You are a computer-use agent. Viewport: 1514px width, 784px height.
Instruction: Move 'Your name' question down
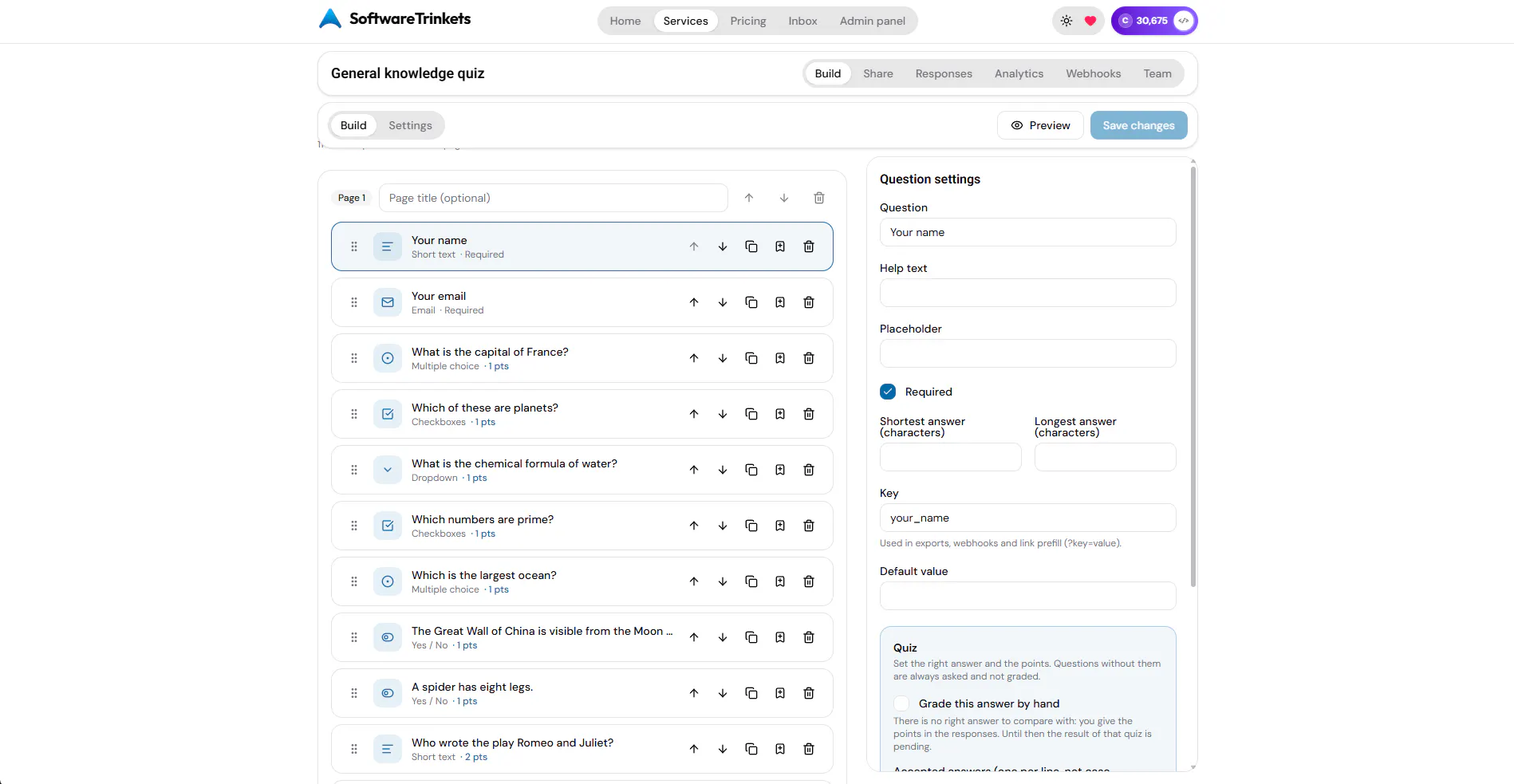(723, 246)
